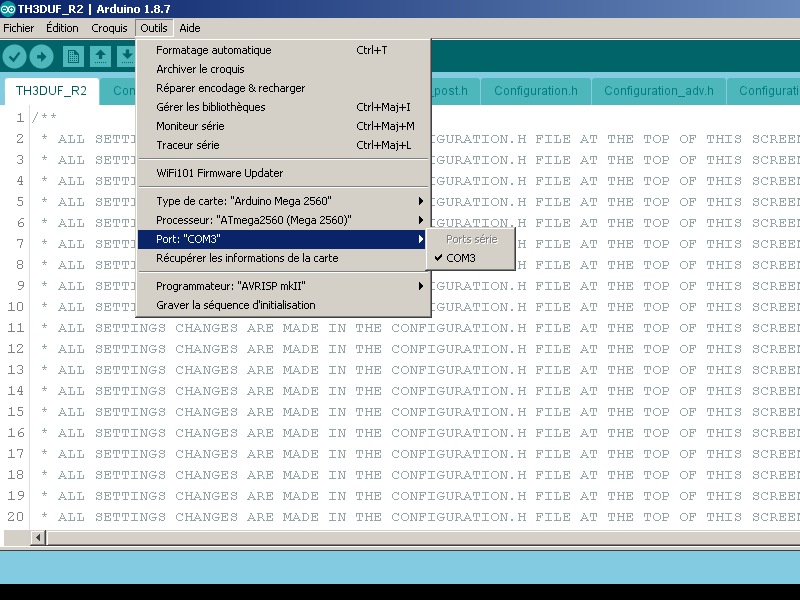
Task: Open the Port "COM3" submenu
Action: pos(282,239)
